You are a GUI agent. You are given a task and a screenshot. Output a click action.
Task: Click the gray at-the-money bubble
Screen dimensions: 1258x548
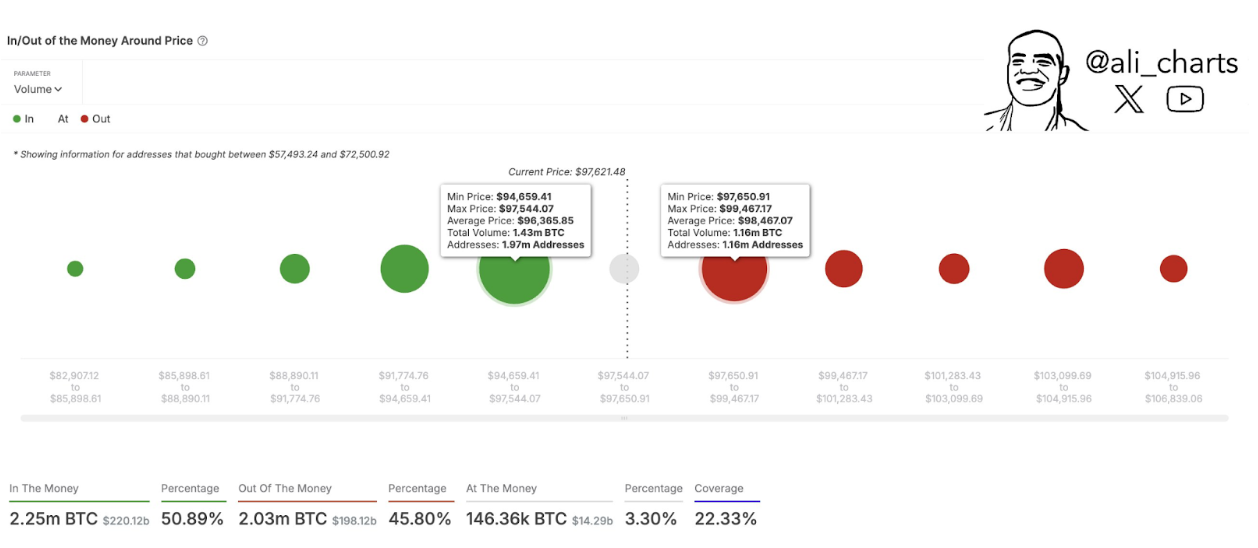[624, 268]
